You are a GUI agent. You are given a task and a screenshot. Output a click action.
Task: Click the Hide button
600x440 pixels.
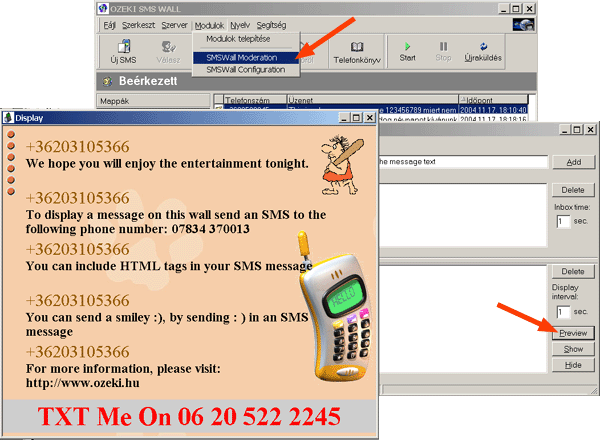[573, 365]
